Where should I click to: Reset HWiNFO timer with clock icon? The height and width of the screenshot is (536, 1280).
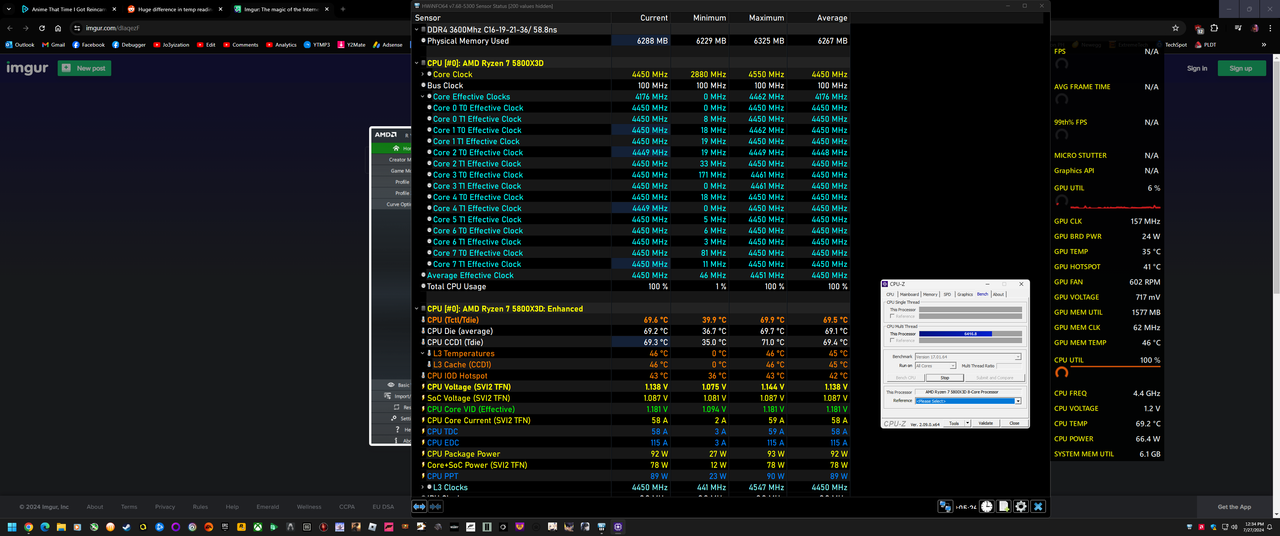pyautogui.click(x=987, y=507)
